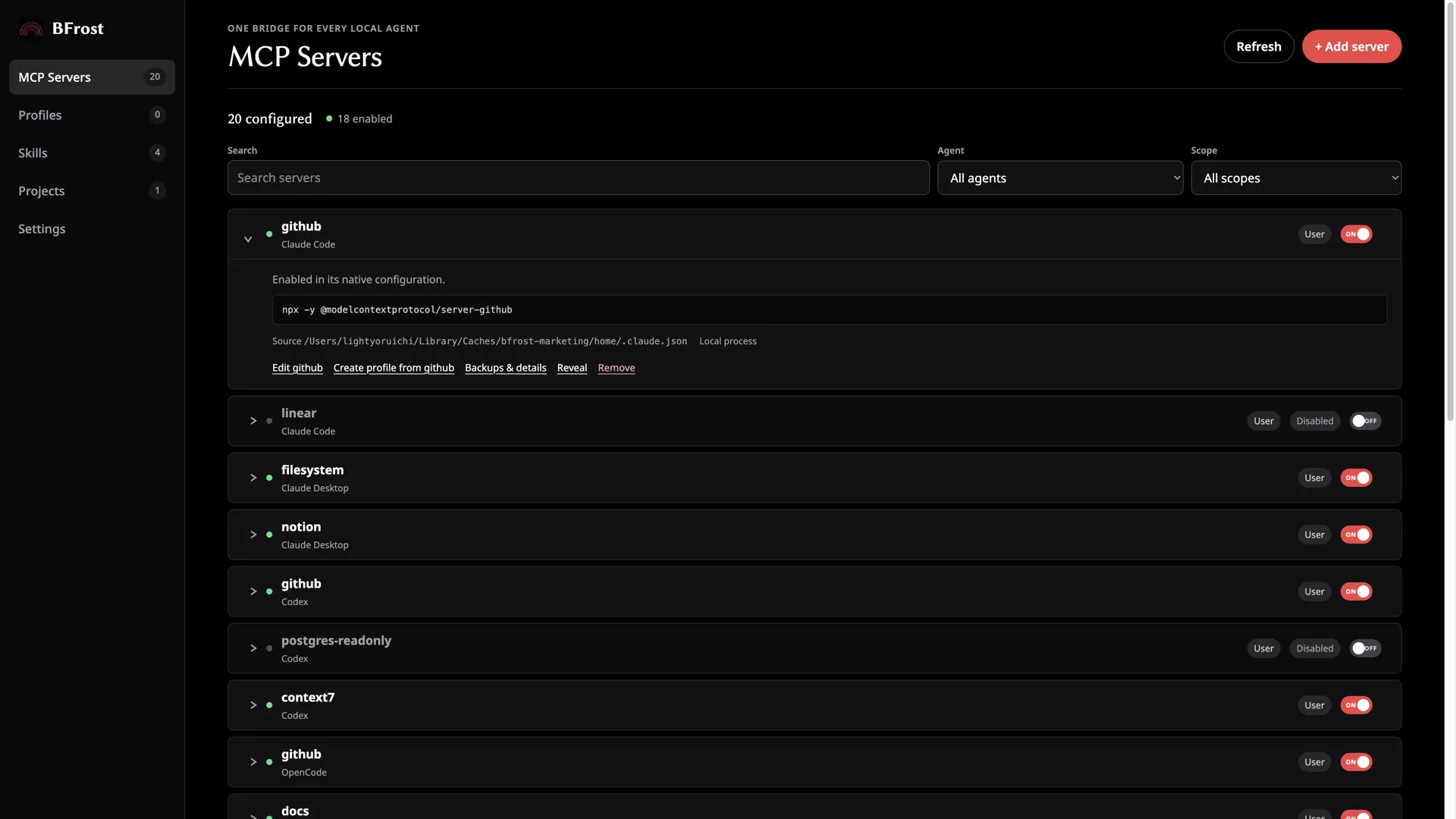Click the docs server name
The image size is (1456, 819).
[295, 811]
